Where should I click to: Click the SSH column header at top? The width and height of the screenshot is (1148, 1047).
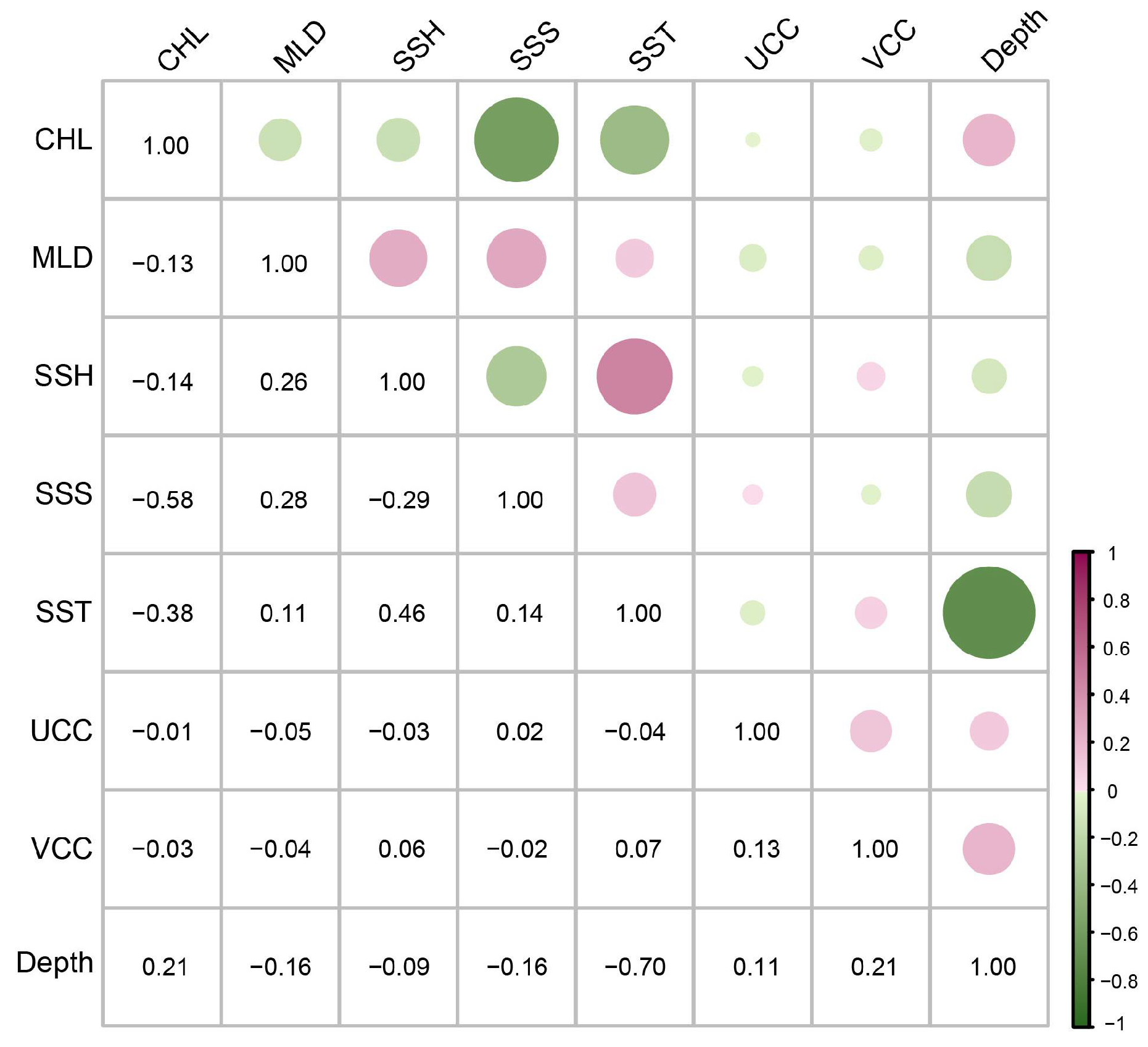click(419, 46)
